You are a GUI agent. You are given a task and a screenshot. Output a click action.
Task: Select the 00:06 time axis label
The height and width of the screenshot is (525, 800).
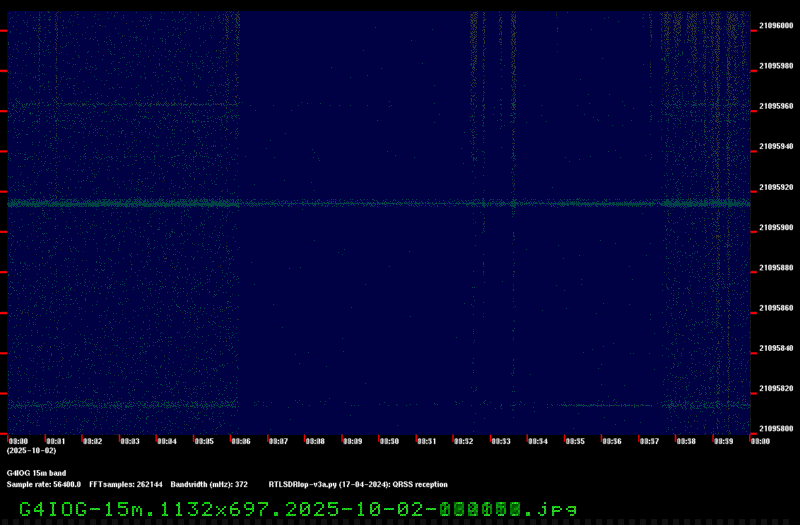tap(241, 441)
